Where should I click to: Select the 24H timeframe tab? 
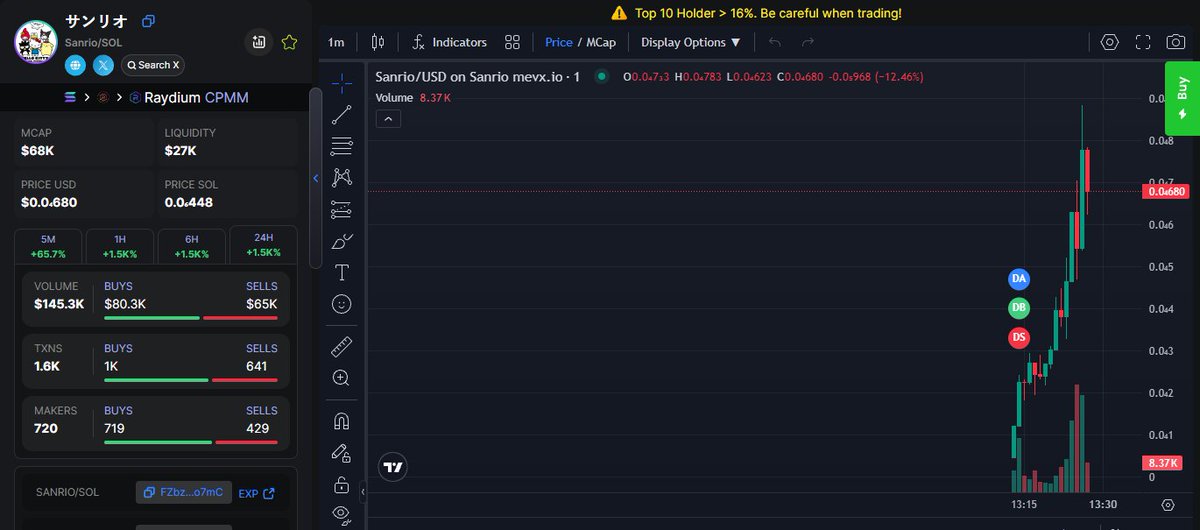263,246
